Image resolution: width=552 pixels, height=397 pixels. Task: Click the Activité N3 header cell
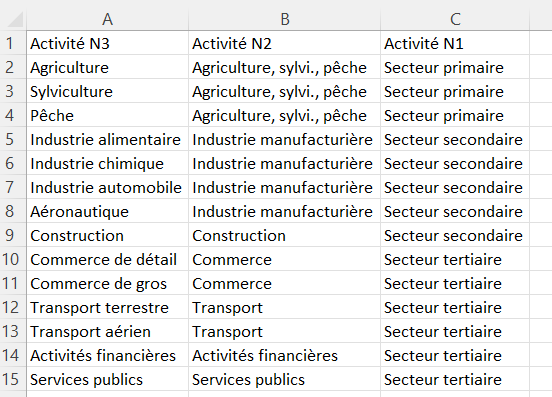(107, 43)
